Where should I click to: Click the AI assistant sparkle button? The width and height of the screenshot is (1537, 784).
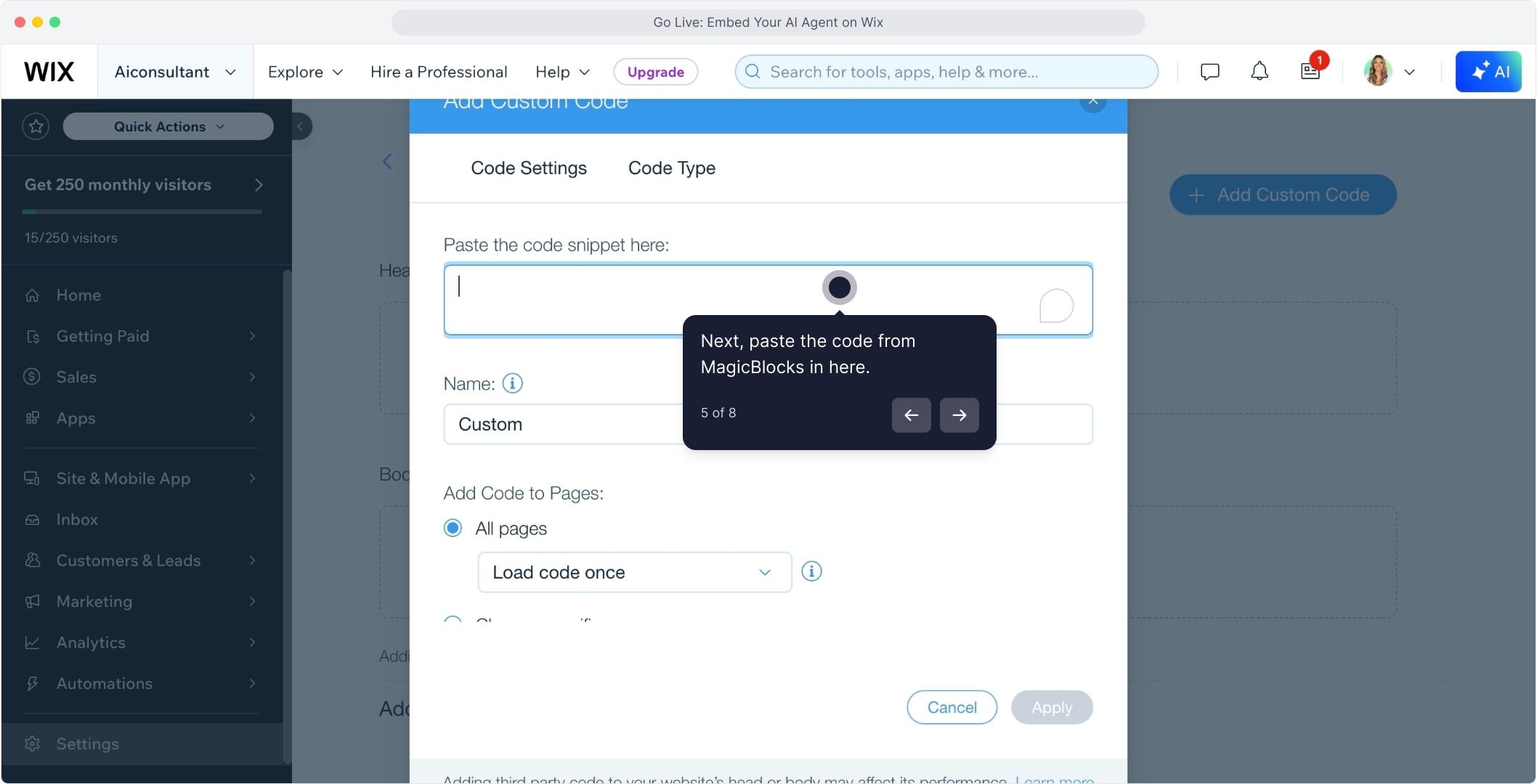(x=1488, y=72)
